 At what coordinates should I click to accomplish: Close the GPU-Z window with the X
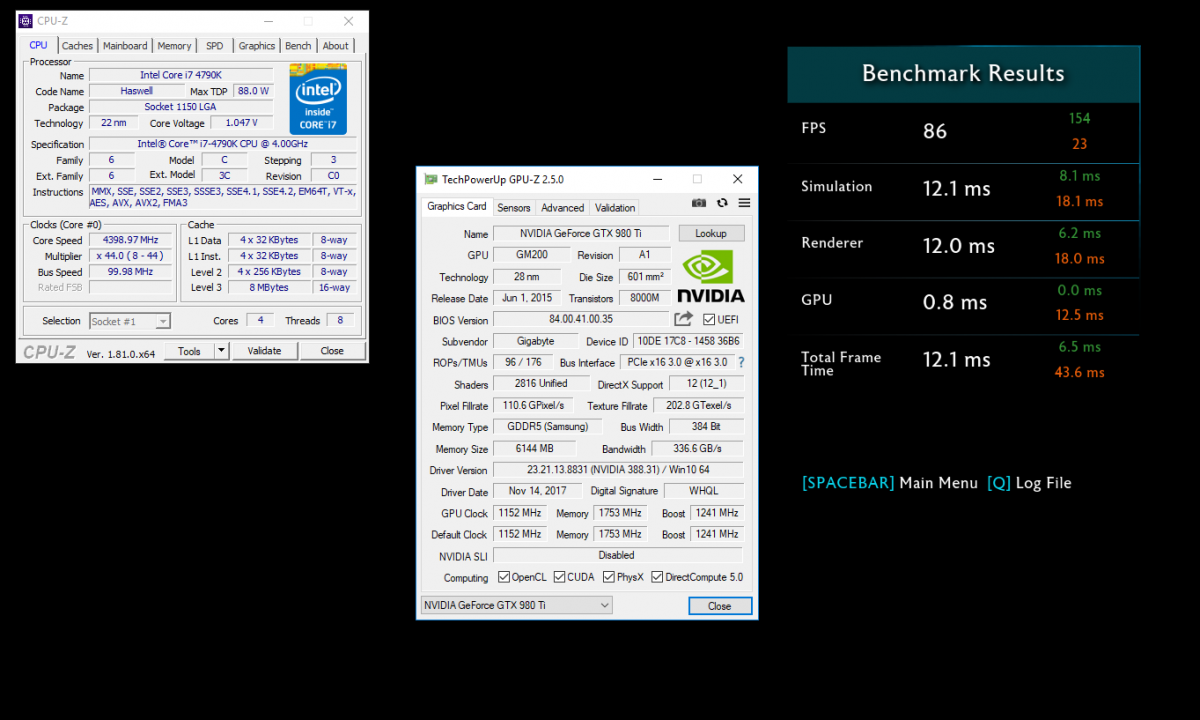coord(737,179)
